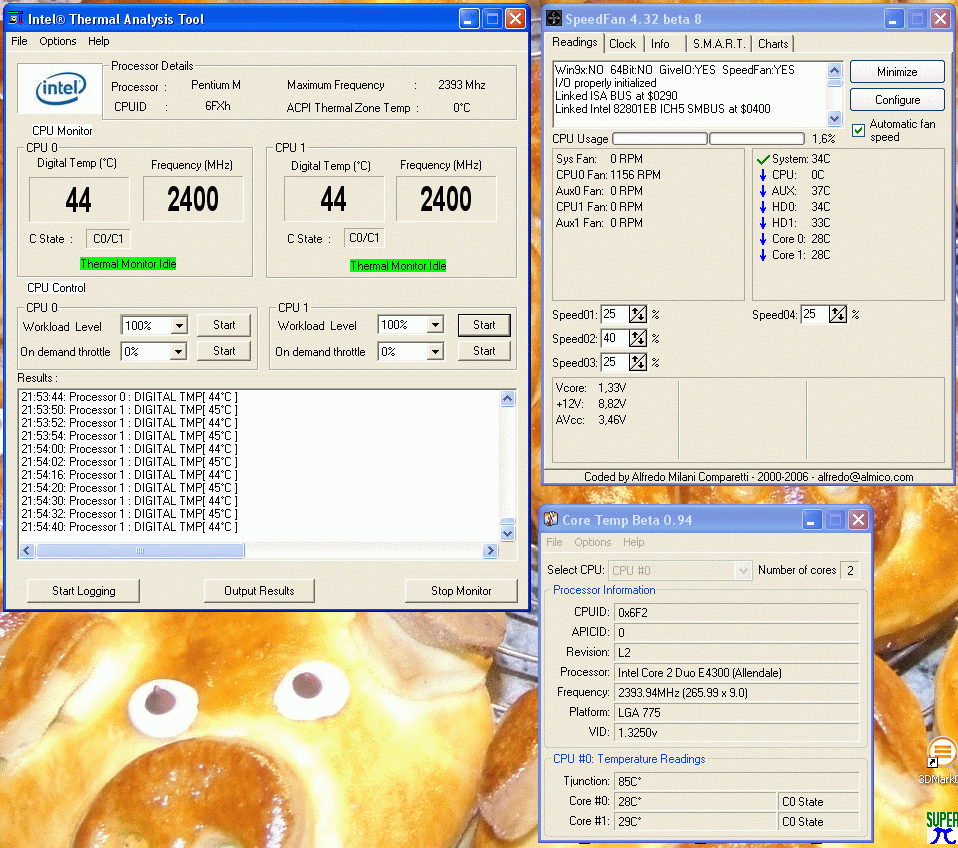Click blue down arrow icon beside CPU 0C

pos(762,175)
